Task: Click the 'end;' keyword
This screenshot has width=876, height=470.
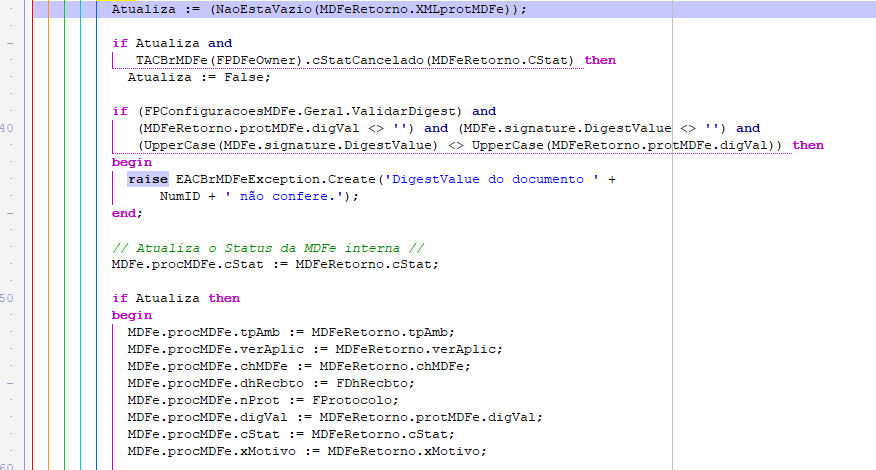Action: pos(127,213)
